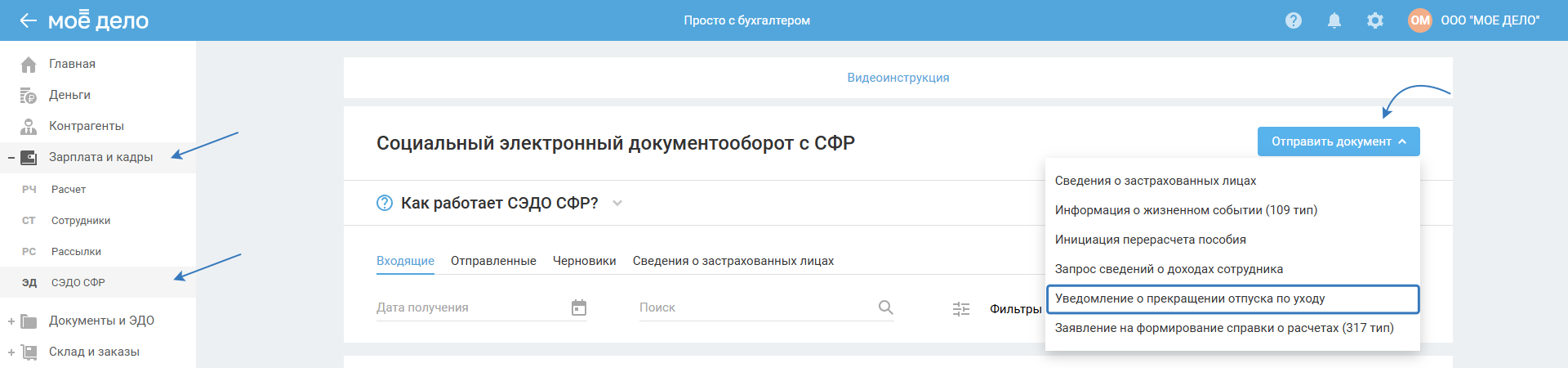Expand Документы и ЭДО section
This screenshot has width=1568, height=368.
point(11,321)
